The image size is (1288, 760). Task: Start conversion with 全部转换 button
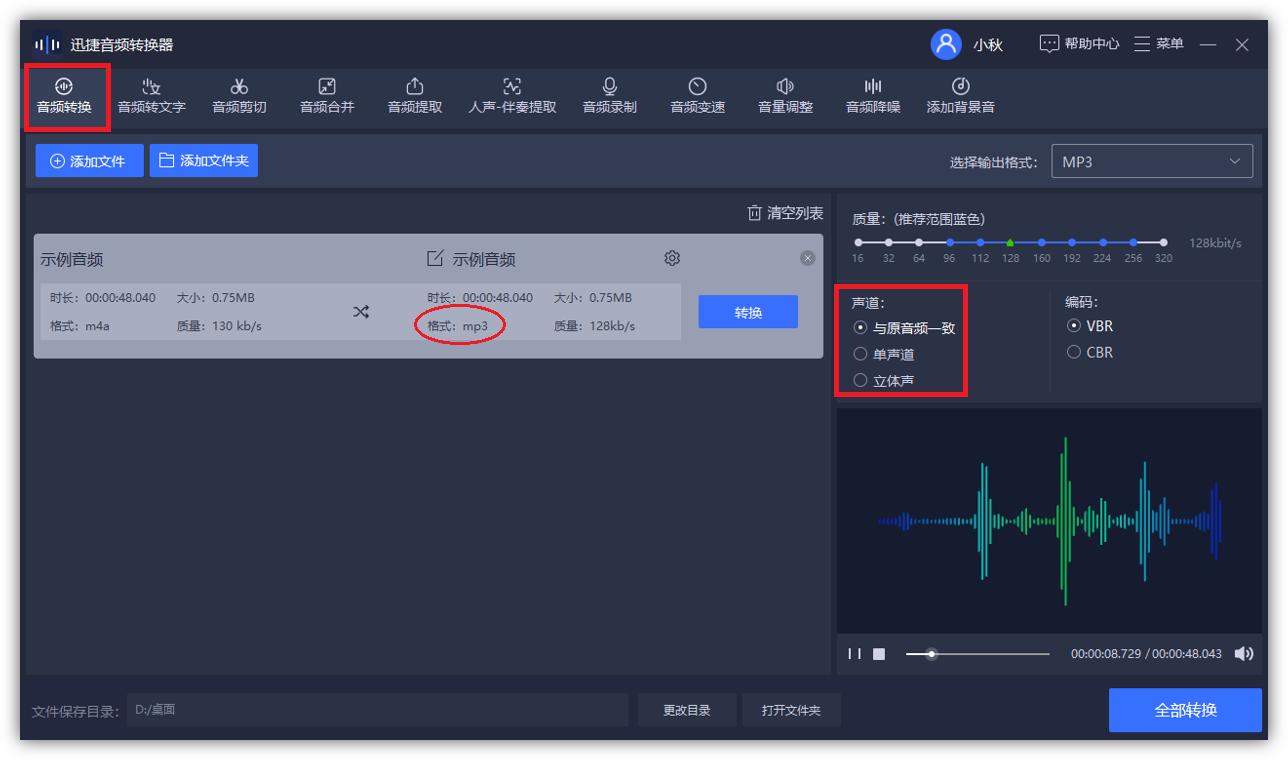(x=1185, y=710)
